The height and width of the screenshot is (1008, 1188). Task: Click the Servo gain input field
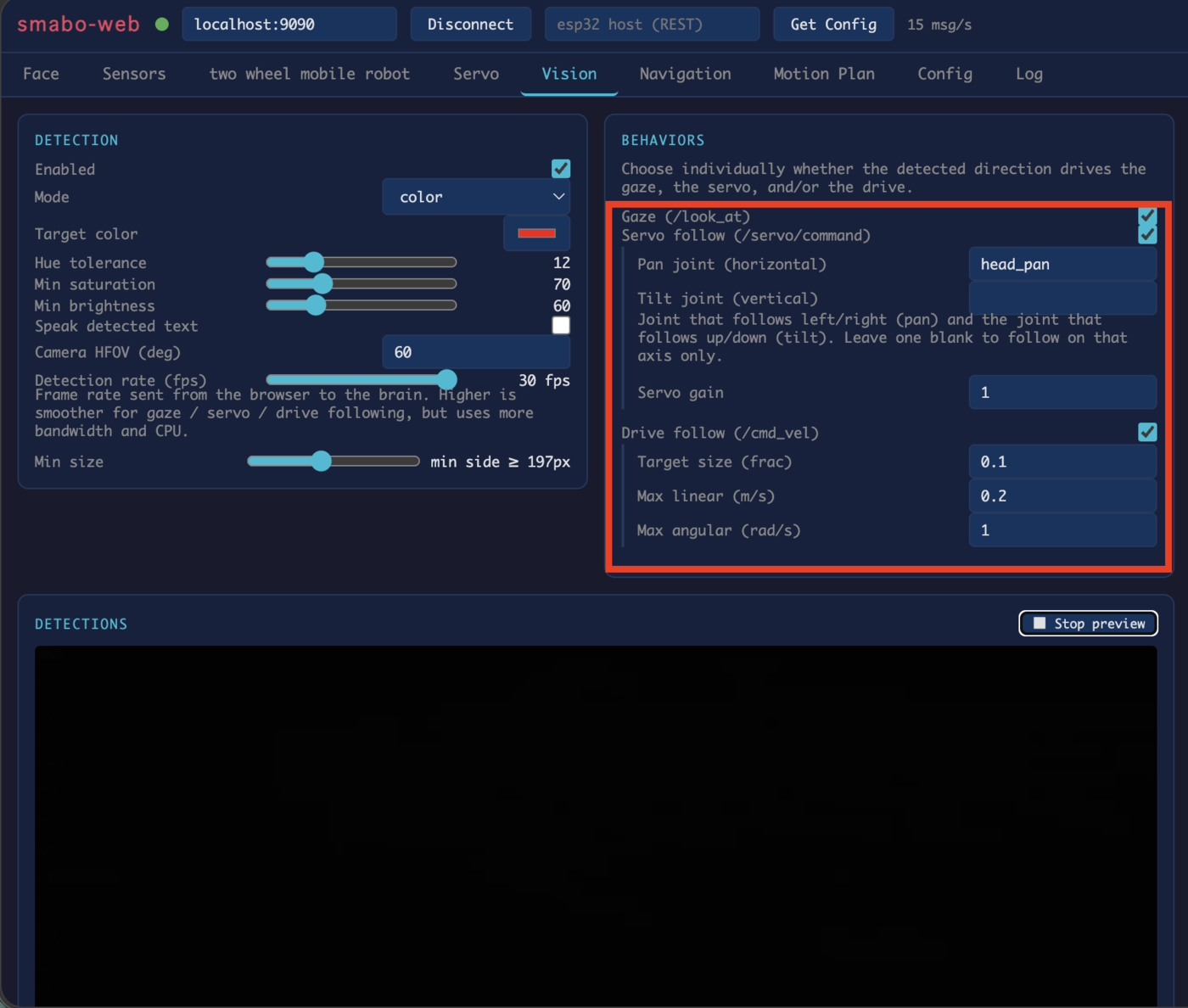pos(1062,392)
